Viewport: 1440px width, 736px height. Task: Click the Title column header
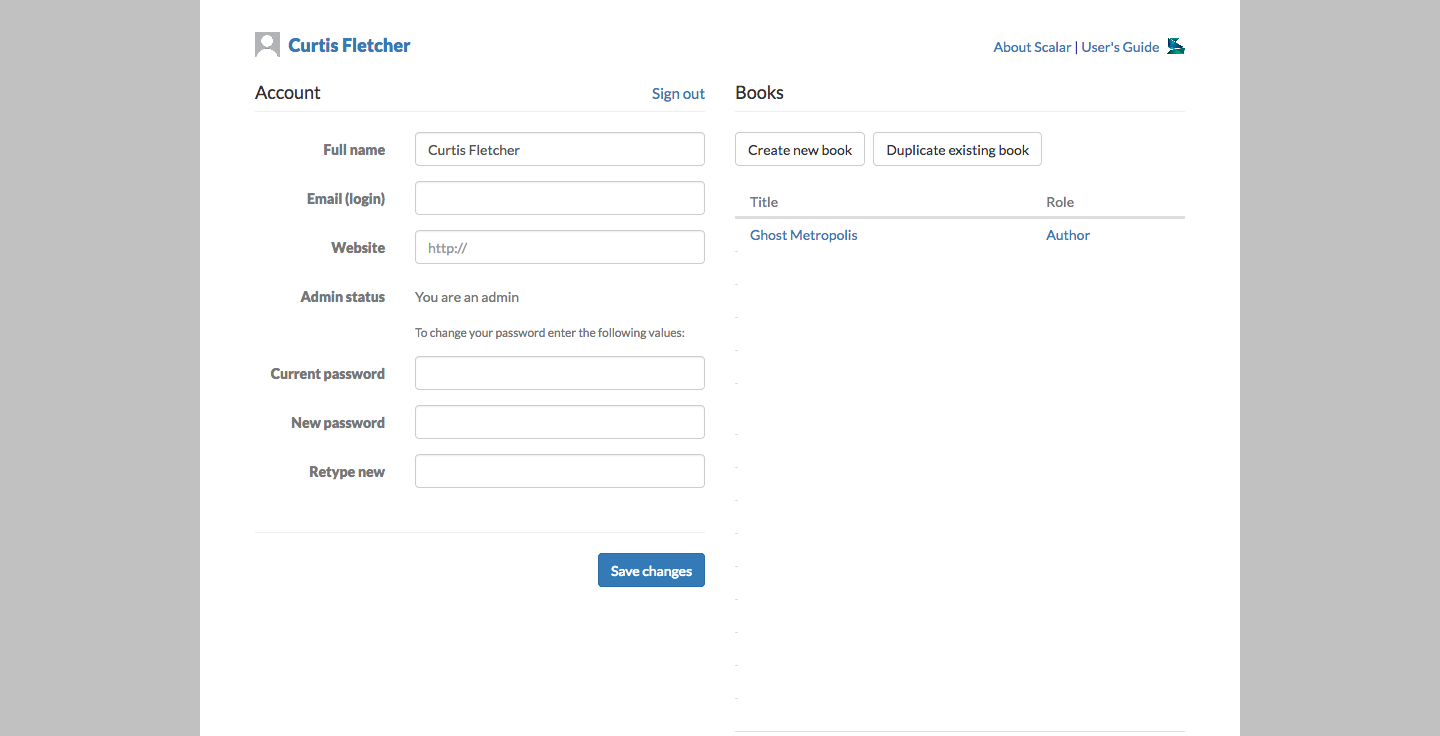coord(764,202)
